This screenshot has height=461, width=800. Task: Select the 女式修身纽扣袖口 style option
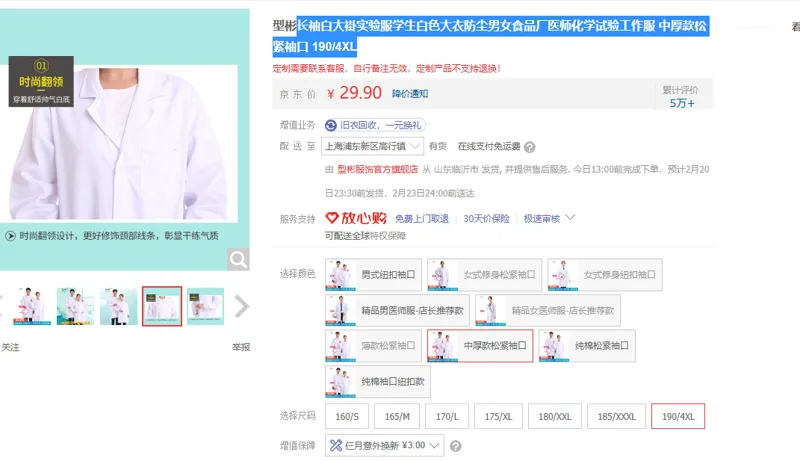605,274
